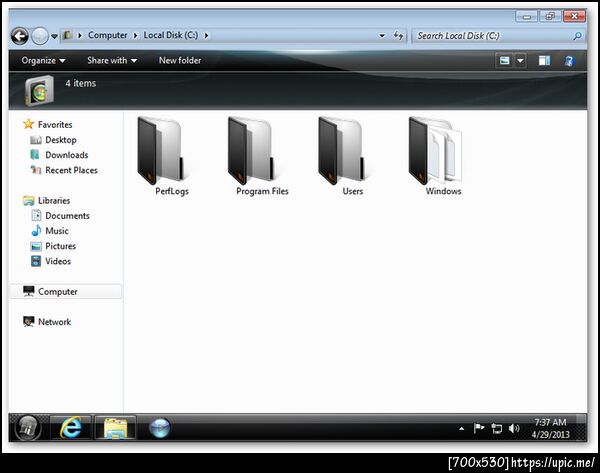Click the Favorites star icon
The image size is (600, 473).
pos(29,124)
